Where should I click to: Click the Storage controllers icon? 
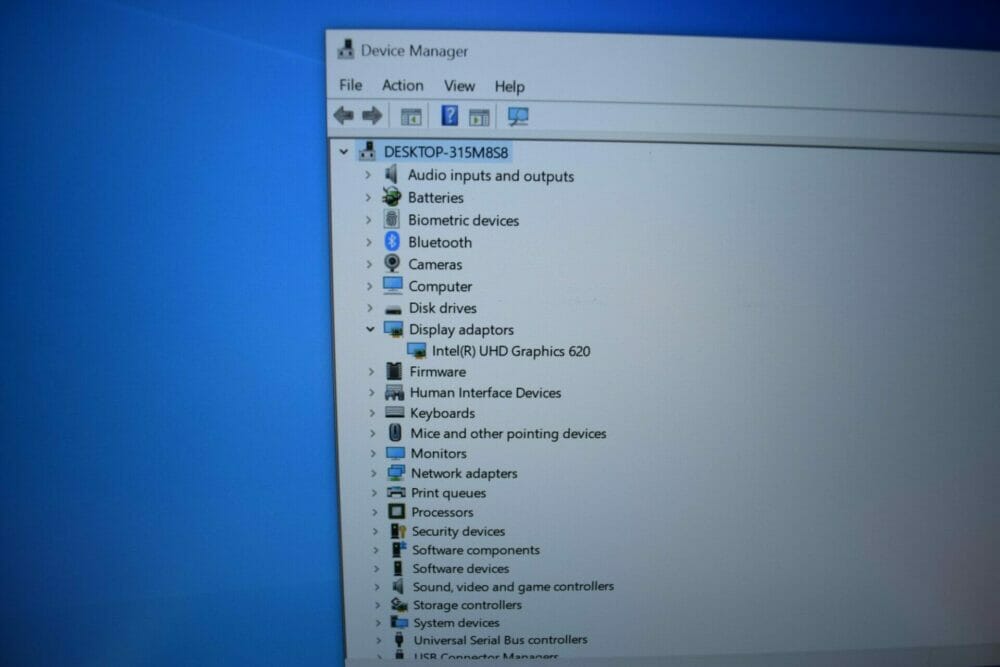[399, 604]
